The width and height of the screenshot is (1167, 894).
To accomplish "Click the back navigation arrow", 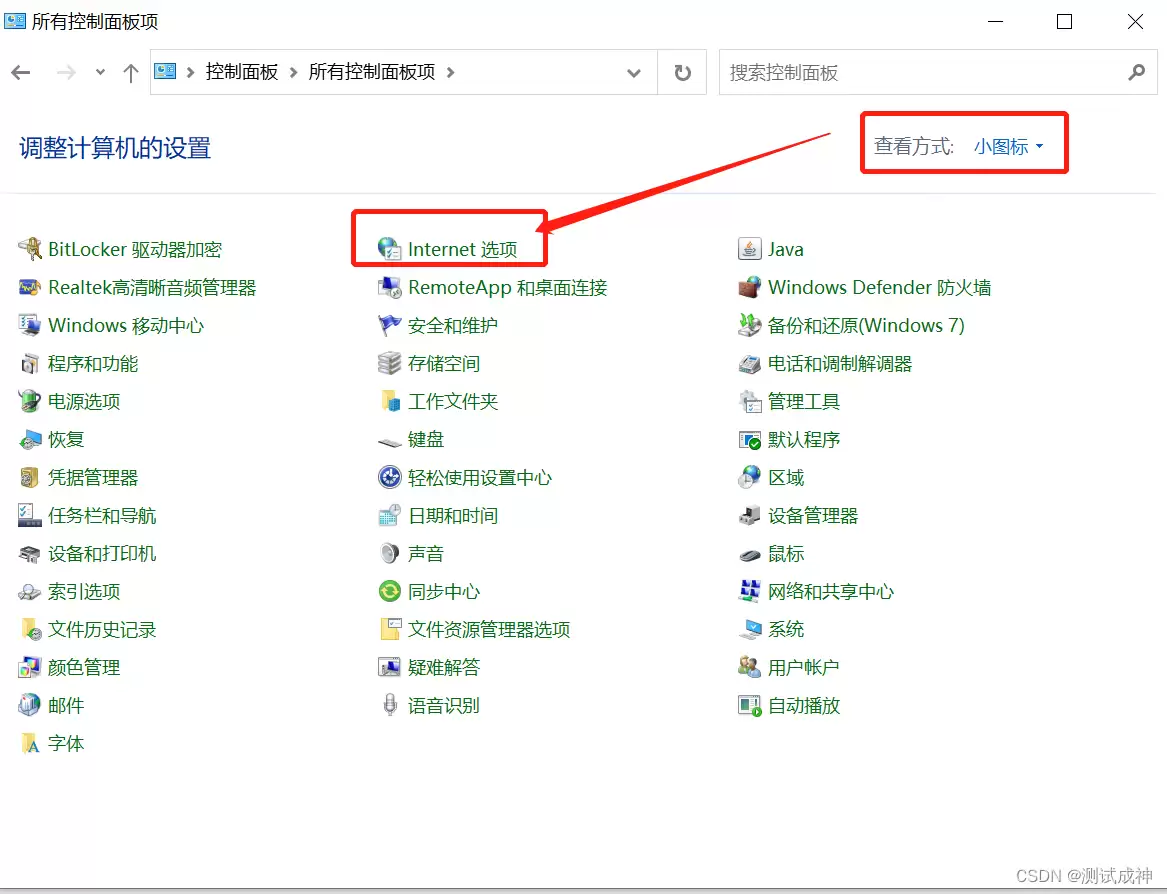I will [x=21, y=72].
